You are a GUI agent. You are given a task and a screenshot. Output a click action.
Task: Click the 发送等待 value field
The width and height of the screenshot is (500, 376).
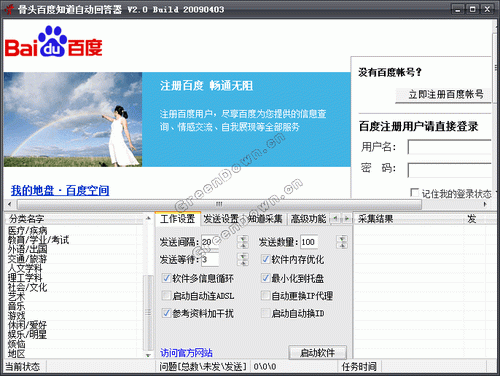pyautogui.click(x=210, y=259)
